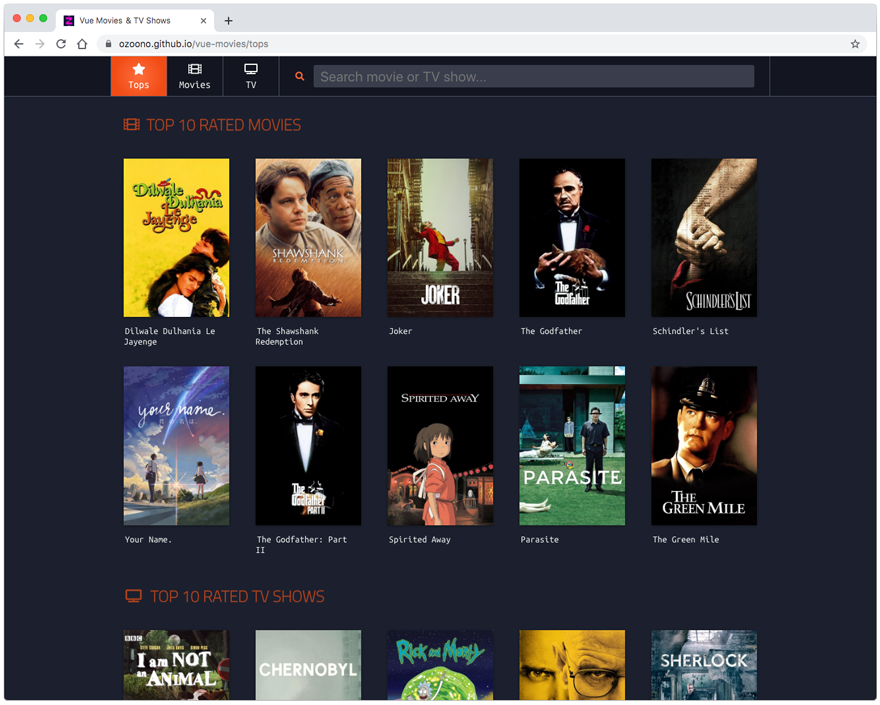Open the Chernobyl TV show poster

pos(308,665)
